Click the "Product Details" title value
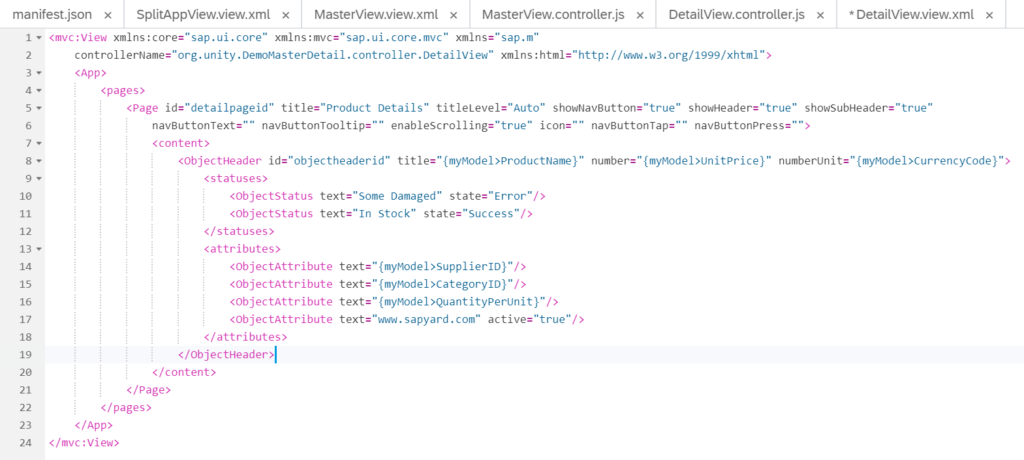Viewport: 1024px width, 460px height. click(375, 108)
